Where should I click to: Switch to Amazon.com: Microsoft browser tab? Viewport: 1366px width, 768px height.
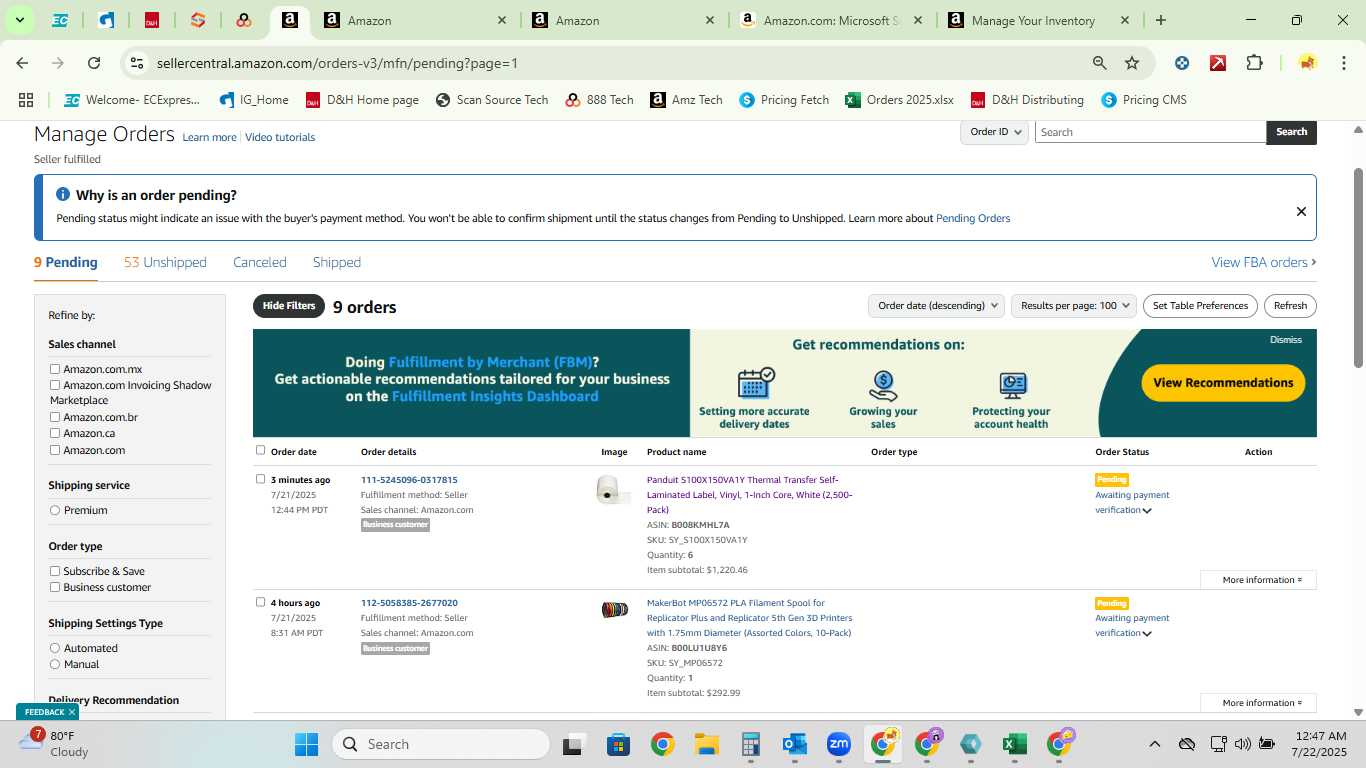pyautogui.click(x=830, y=20)
